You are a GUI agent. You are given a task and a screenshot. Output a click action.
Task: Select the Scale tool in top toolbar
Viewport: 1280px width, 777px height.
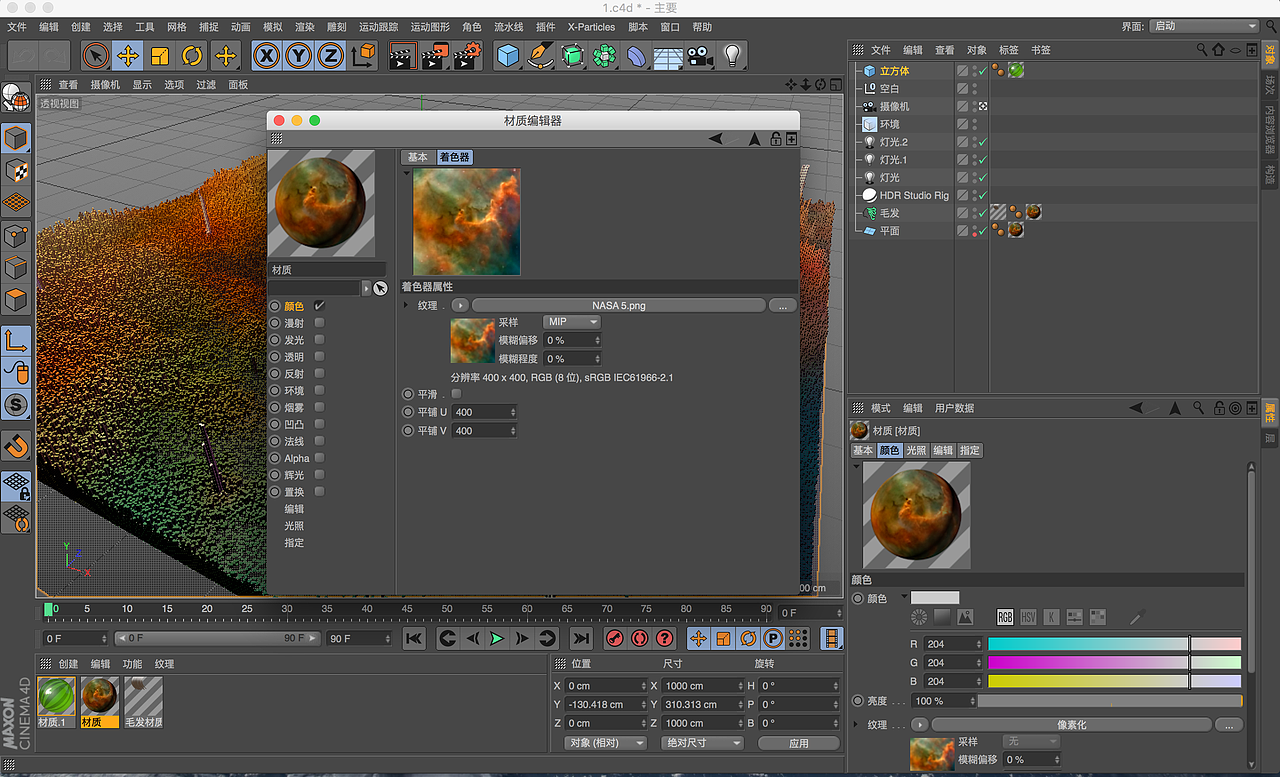[x=160, y=56]
